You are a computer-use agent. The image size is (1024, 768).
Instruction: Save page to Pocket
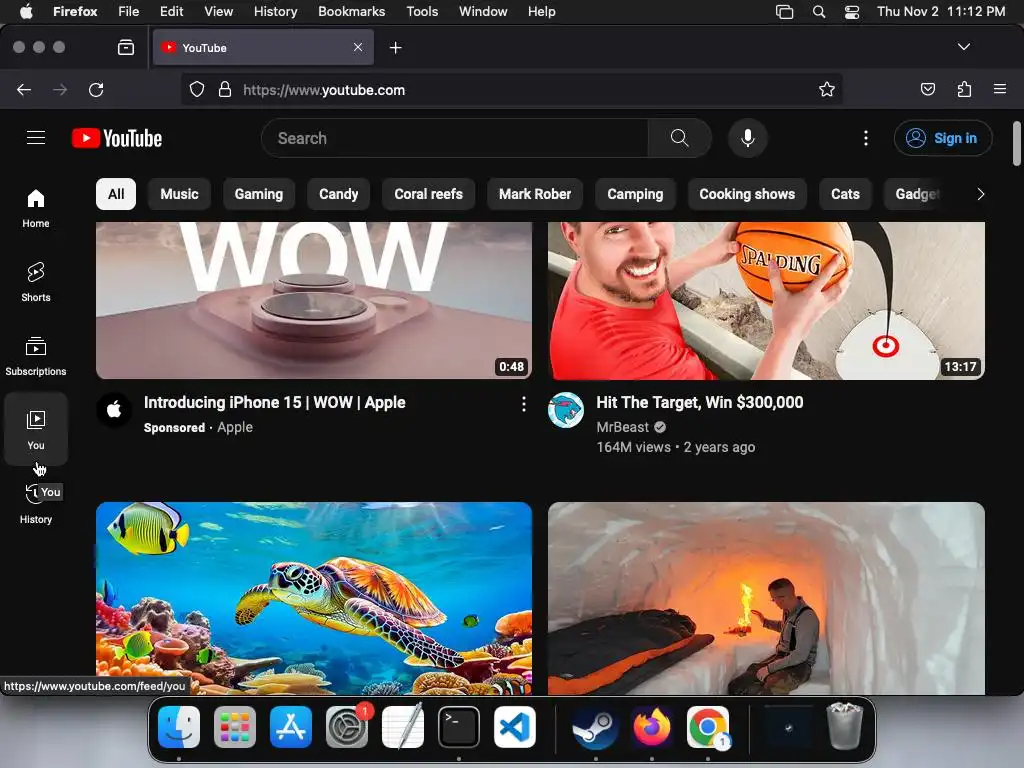point(927,89)
